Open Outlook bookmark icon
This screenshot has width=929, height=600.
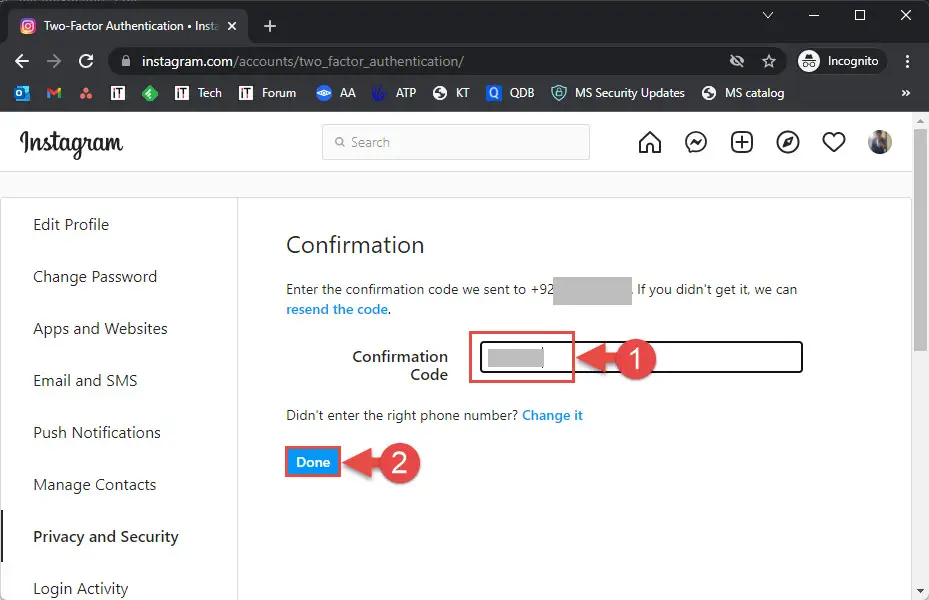click(22, 93)
